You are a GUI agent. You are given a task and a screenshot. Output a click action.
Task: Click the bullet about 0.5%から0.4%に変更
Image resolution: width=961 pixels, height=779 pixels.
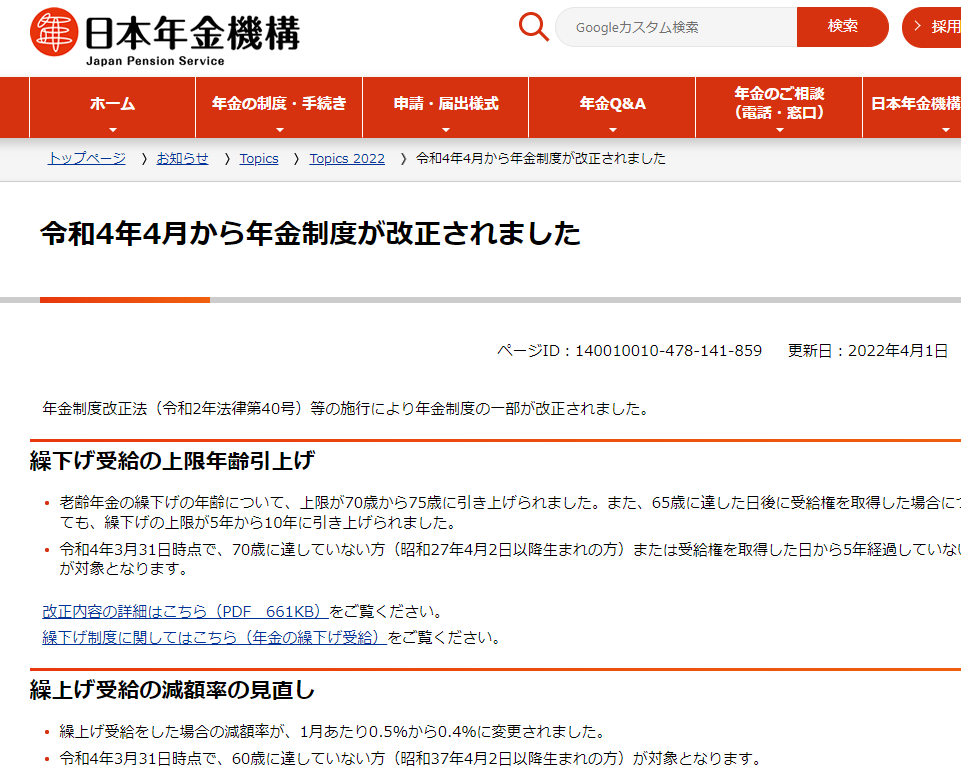(x=332, y=732)
